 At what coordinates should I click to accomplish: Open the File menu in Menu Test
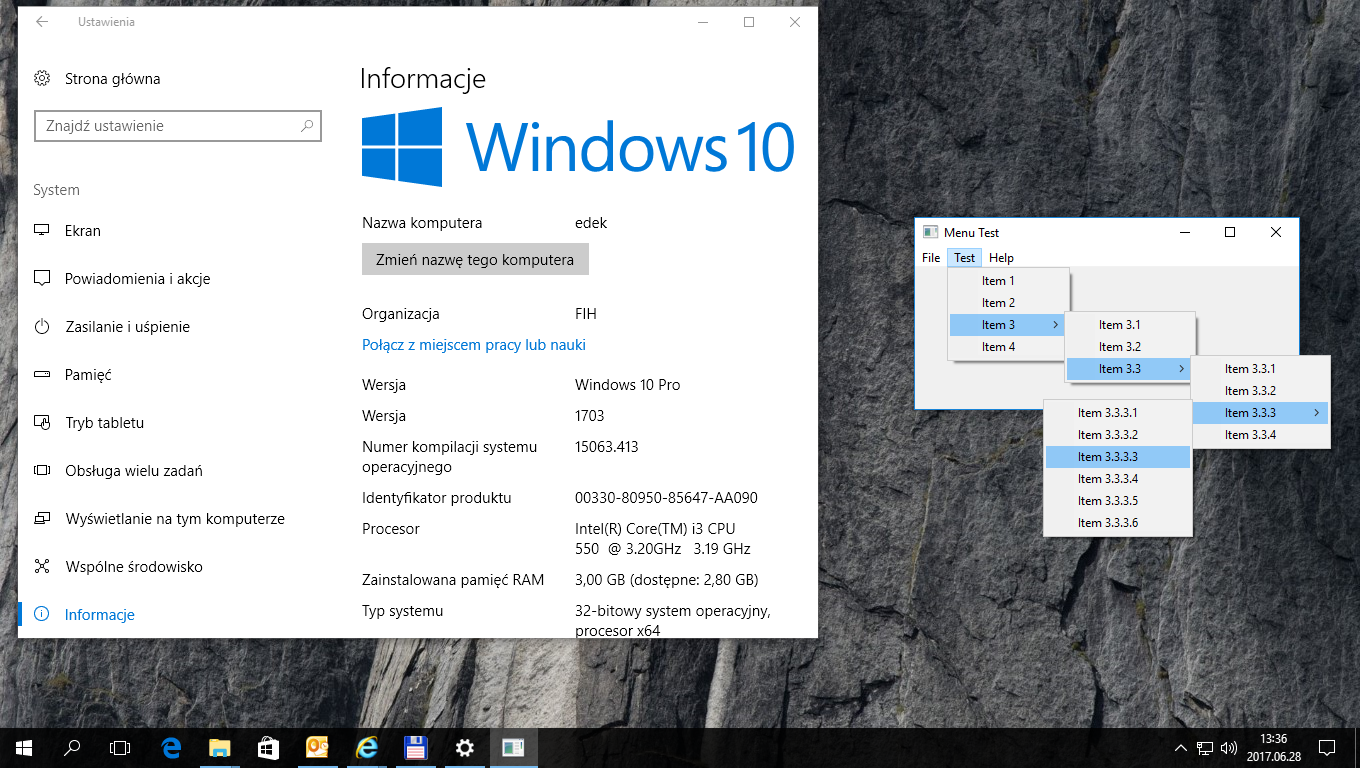[931, 258]
